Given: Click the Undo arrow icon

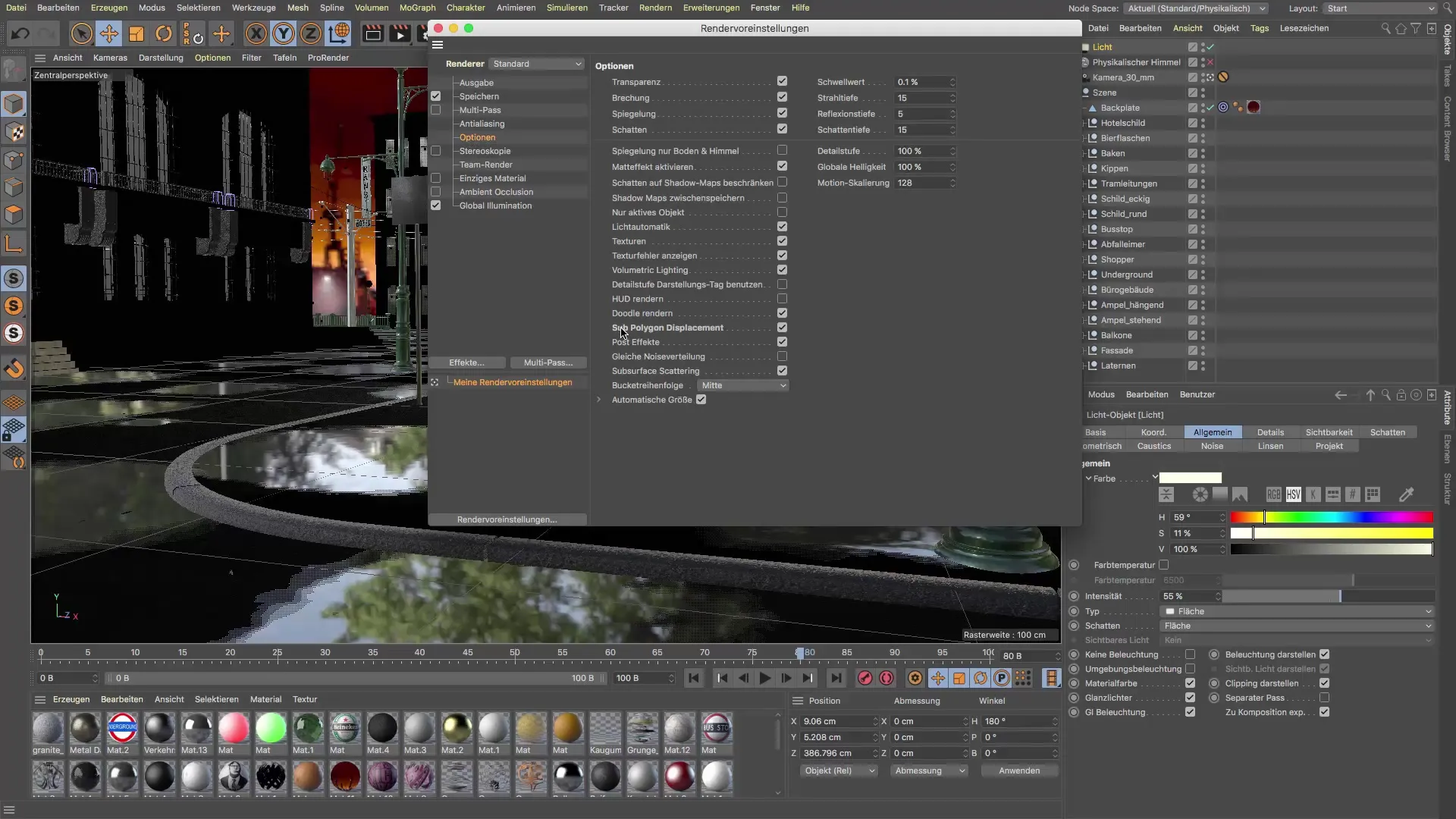Looking at the screenshot, I should coord(20,33).
